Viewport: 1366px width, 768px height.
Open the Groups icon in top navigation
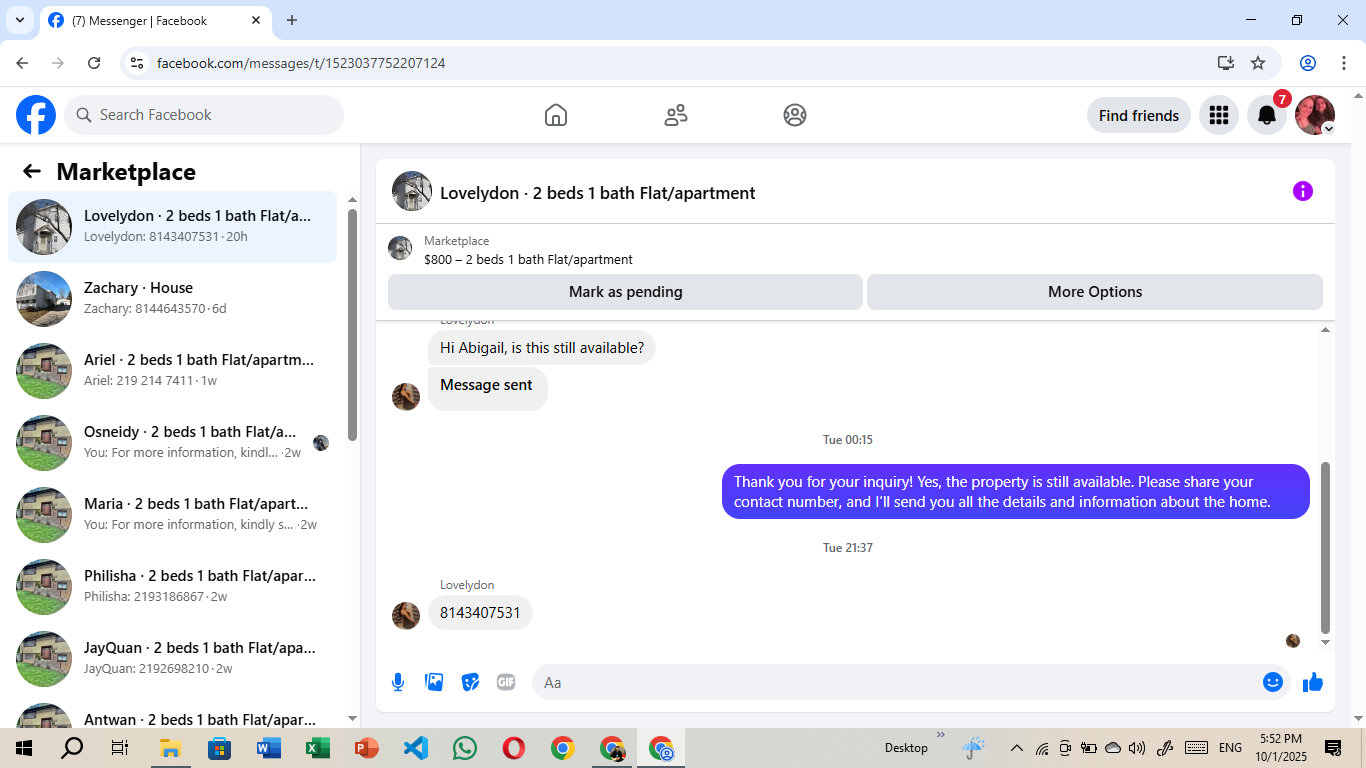click(x=795, y=115)
